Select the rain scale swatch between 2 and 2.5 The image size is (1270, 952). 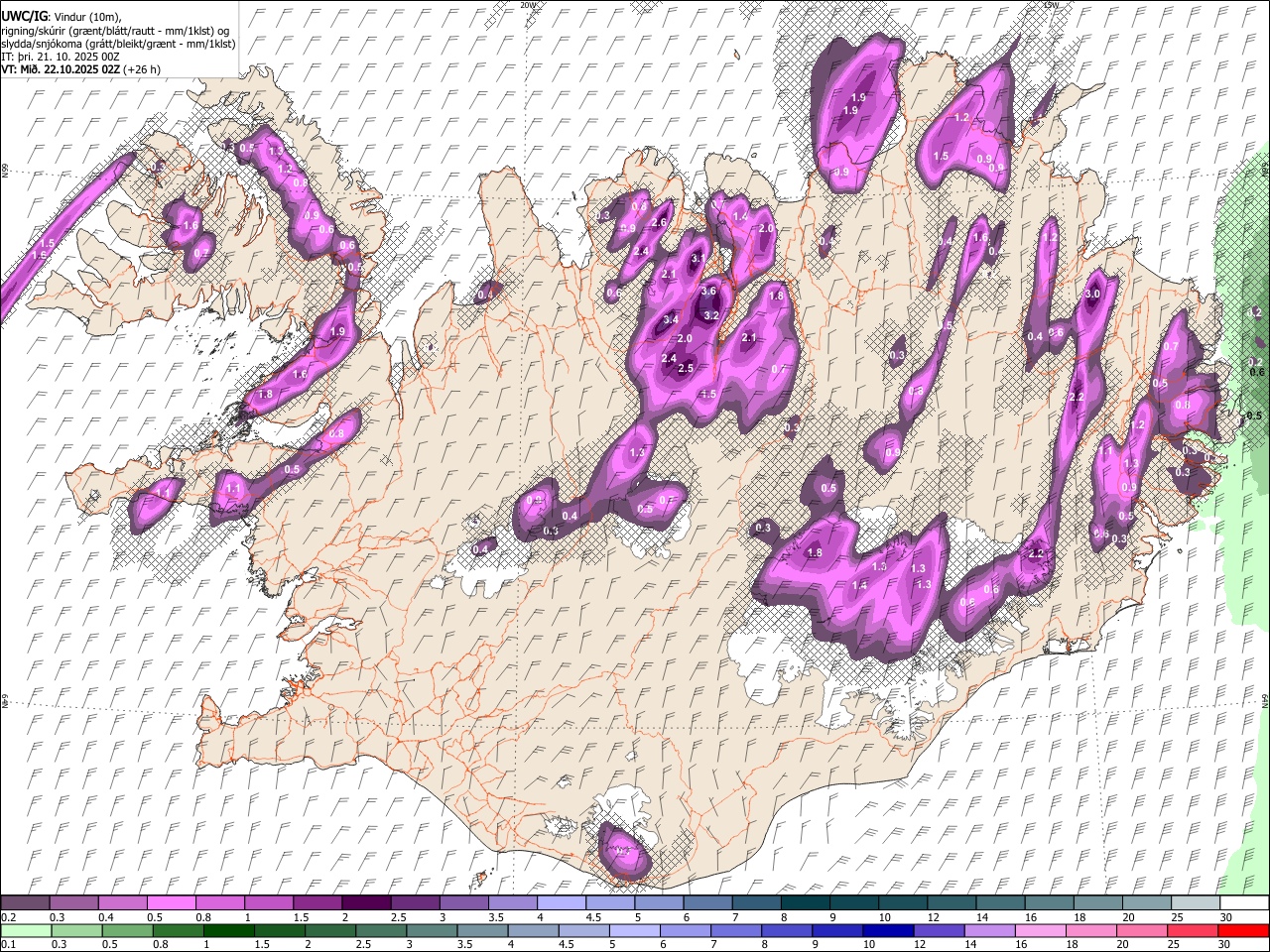[330, 930]
